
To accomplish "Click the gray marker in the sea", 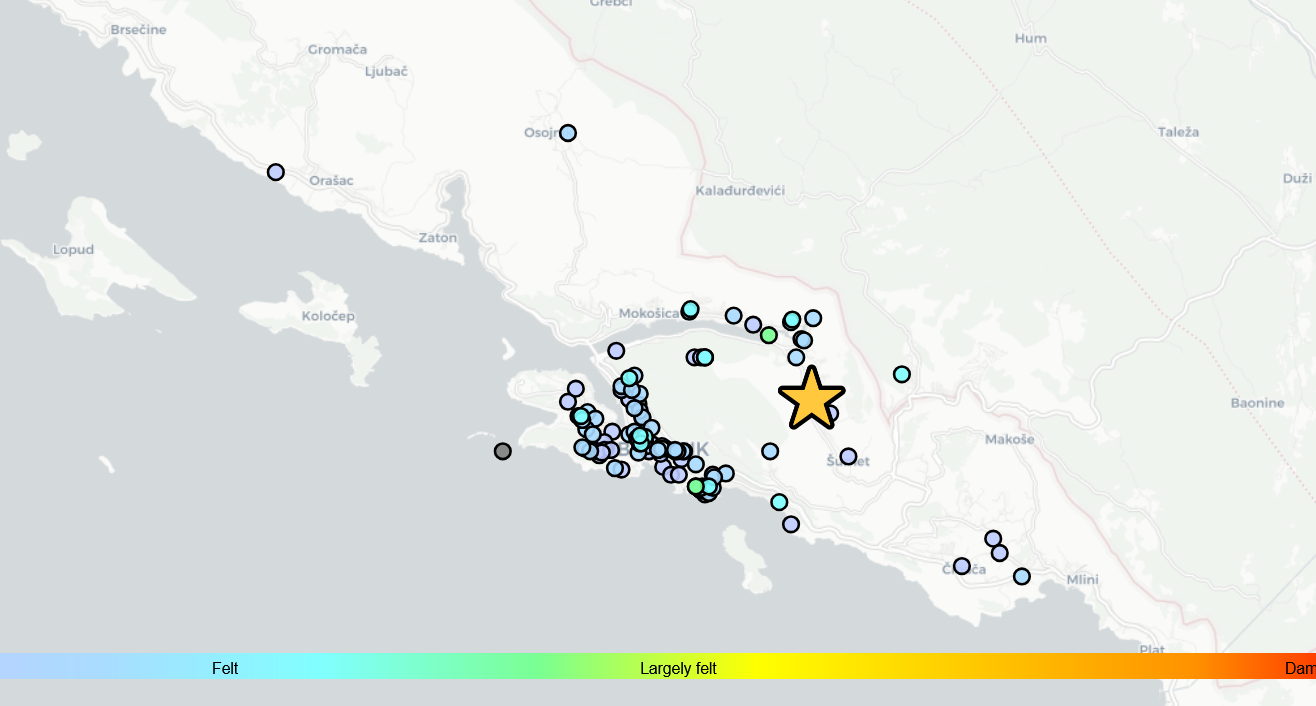I will [503, 451].
